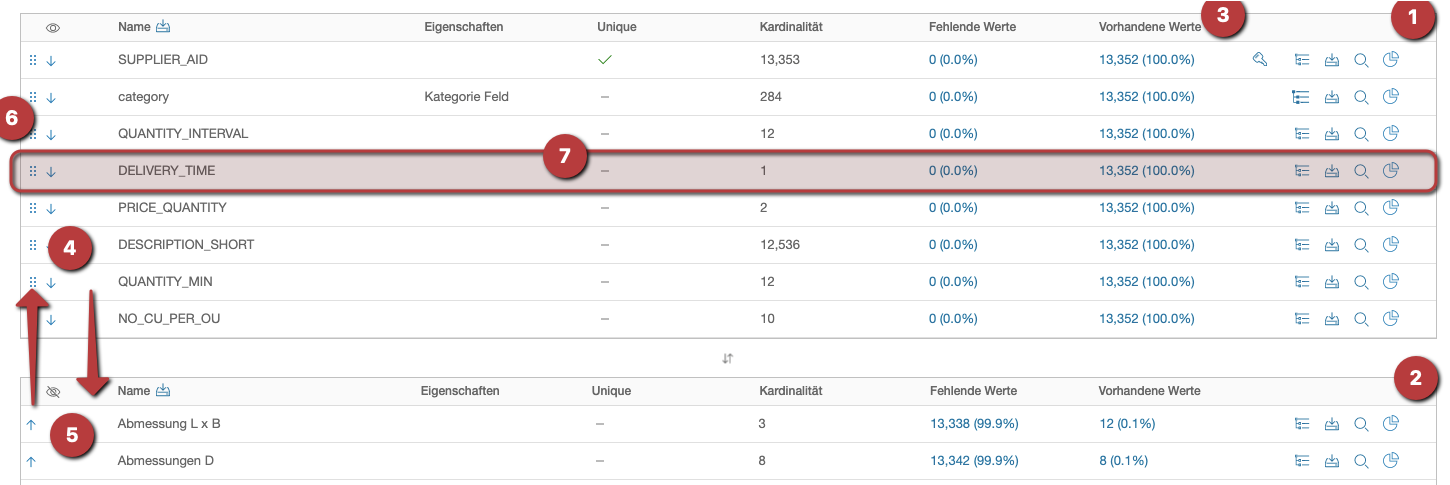Click magnifier icon in category row

(x=1361, y=97)
